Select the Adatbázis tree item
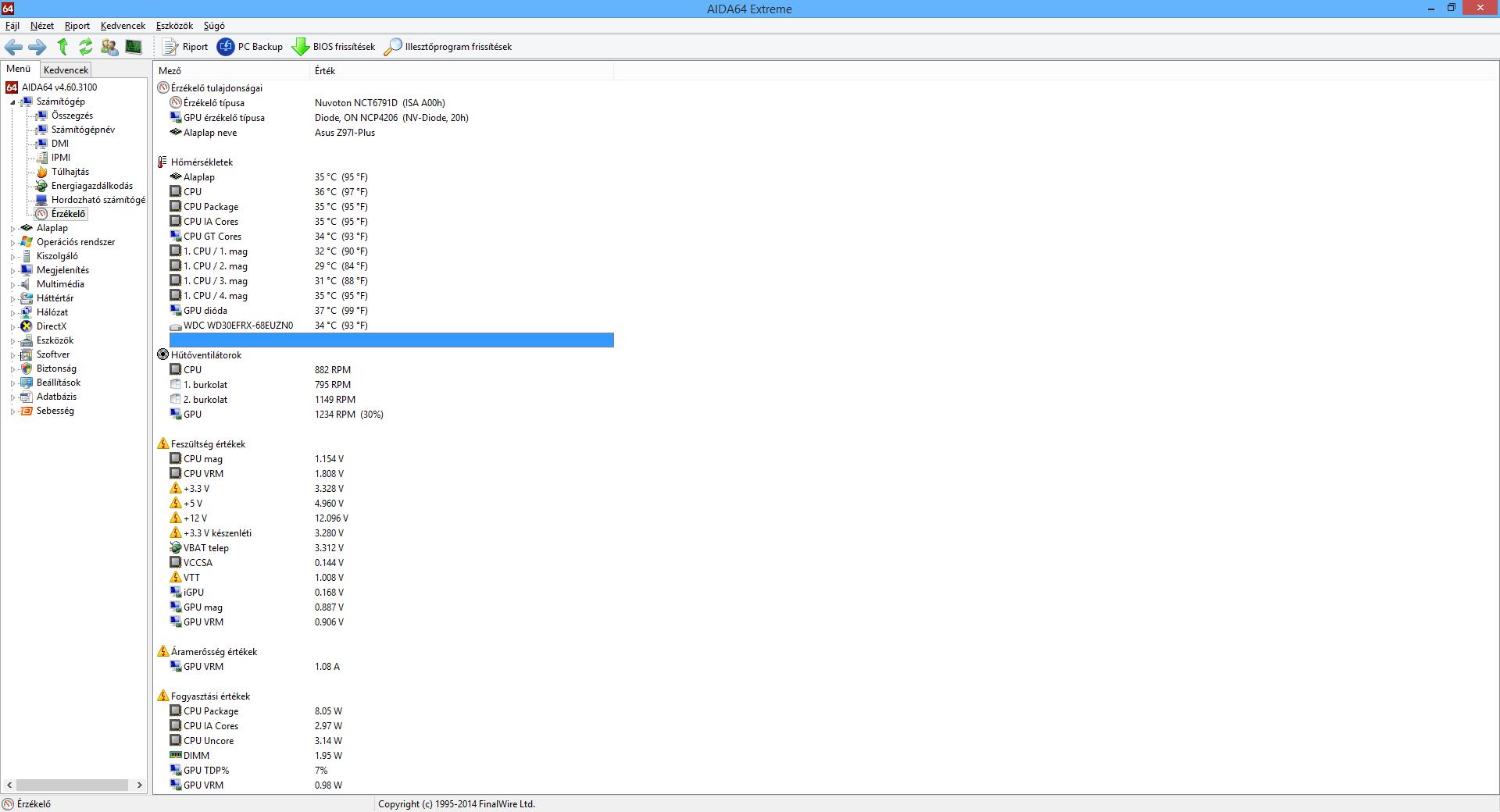The image size is (1500, 812). point(56,397)
